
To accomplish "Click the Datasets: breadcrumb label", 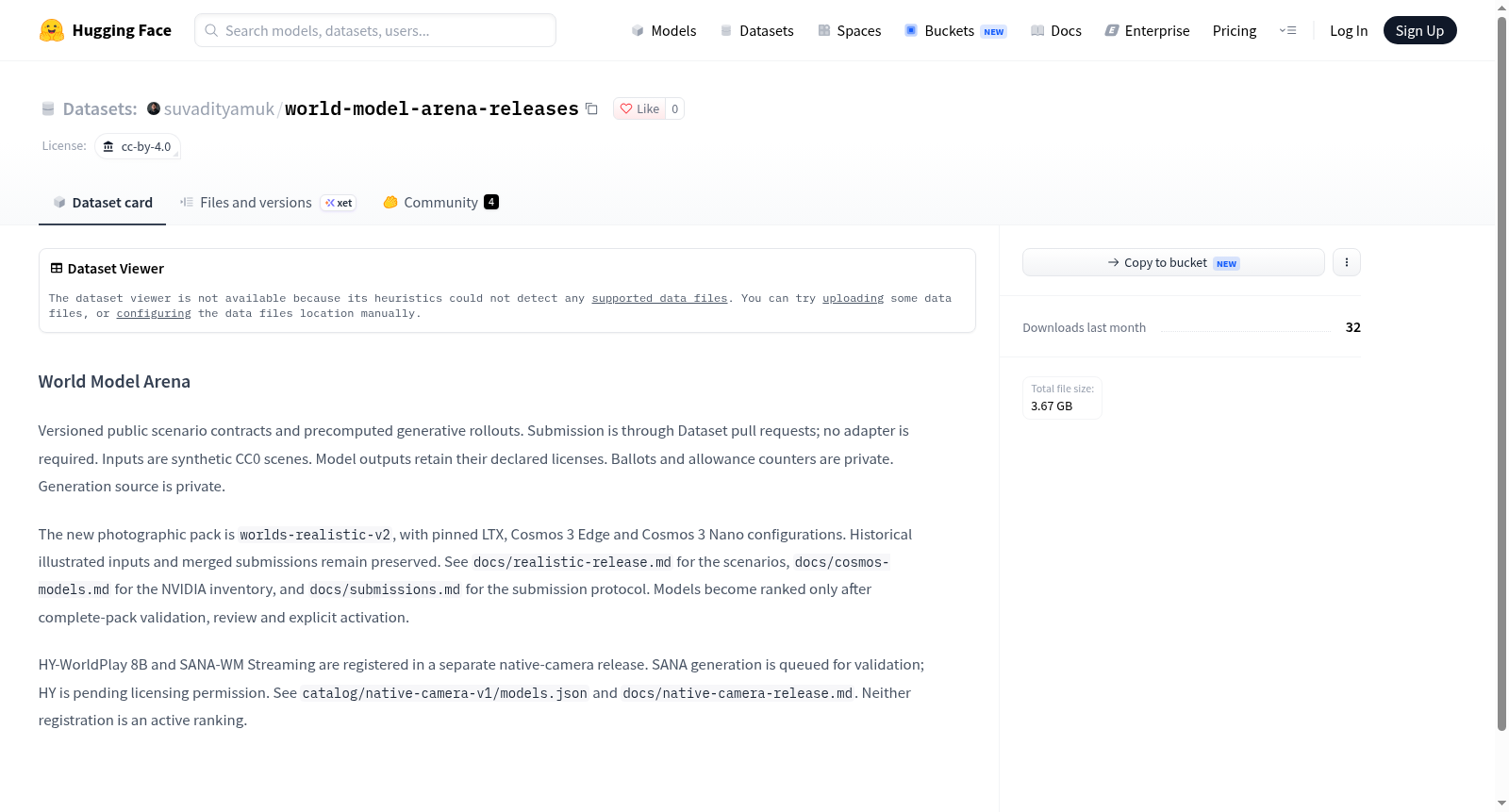I will click(100, 109).
